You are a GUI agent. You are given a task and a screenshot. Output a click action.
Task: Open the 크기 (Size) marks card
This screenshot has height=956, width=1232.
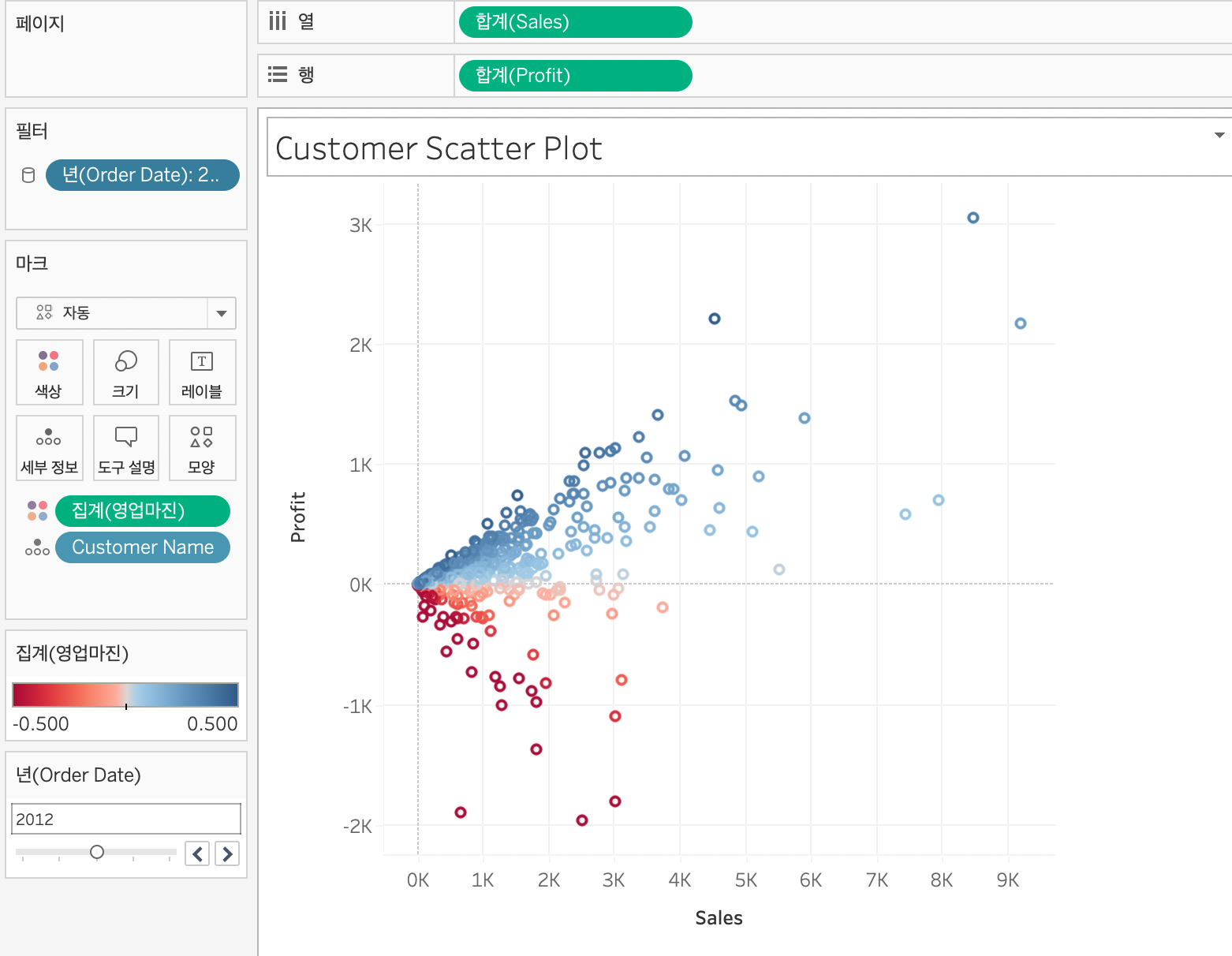[x=125, y=372]
